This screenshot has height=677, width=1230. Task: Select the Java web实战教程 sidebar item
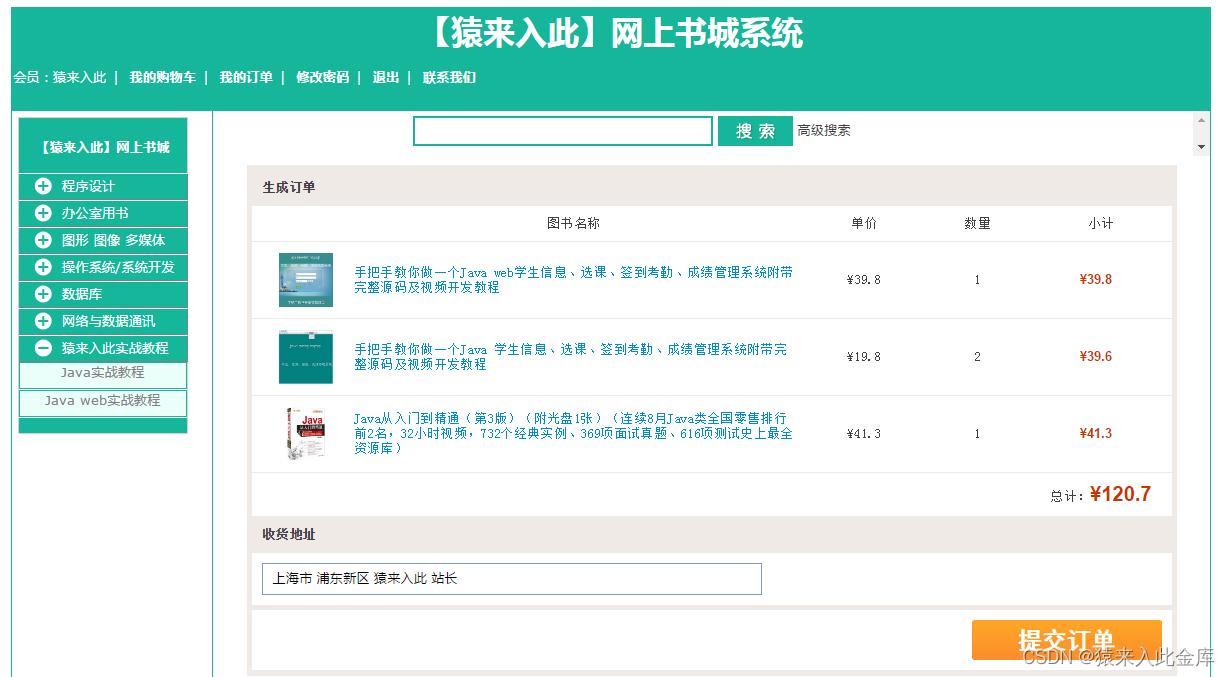(102, 398)
